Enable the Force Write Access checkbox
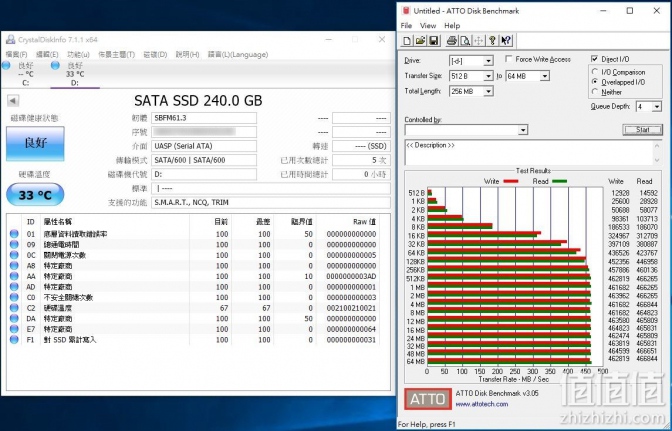This screenshot has height=431, width=672. click(x=509, y=59)
